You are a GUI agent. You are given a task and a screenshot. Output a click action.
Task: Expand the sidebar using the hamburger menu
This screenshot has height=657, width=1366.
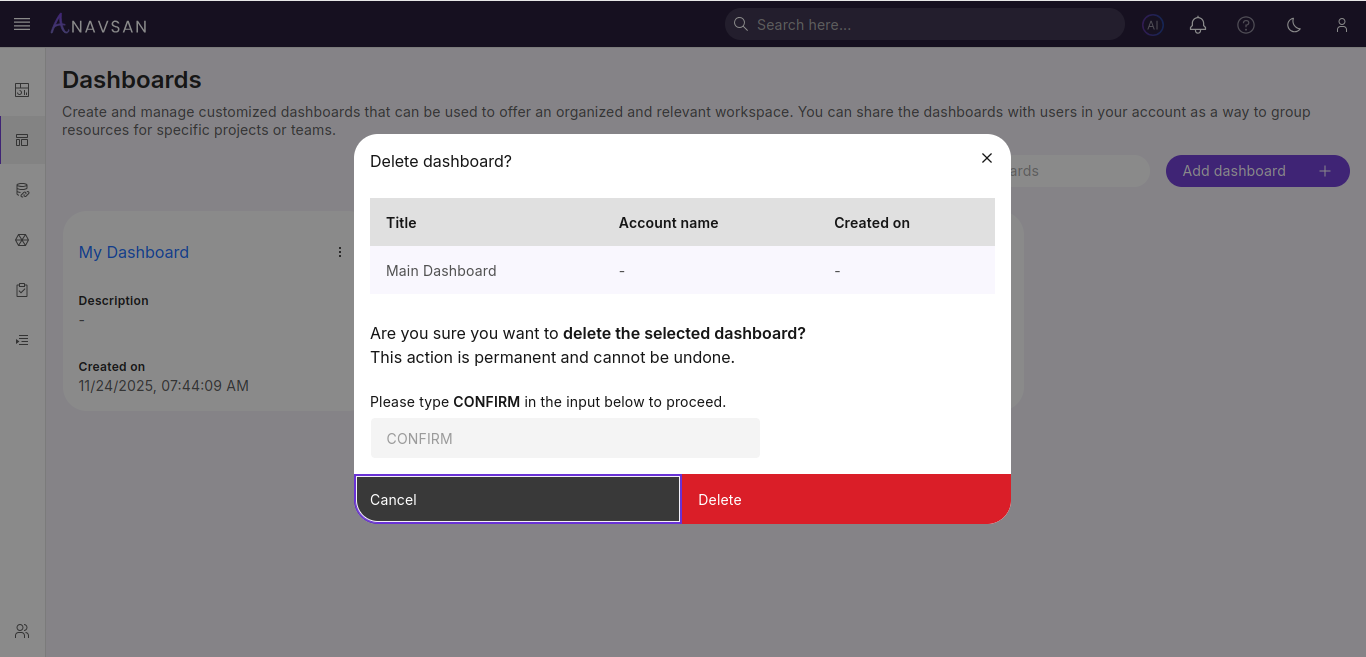click(x=22, y=24)
